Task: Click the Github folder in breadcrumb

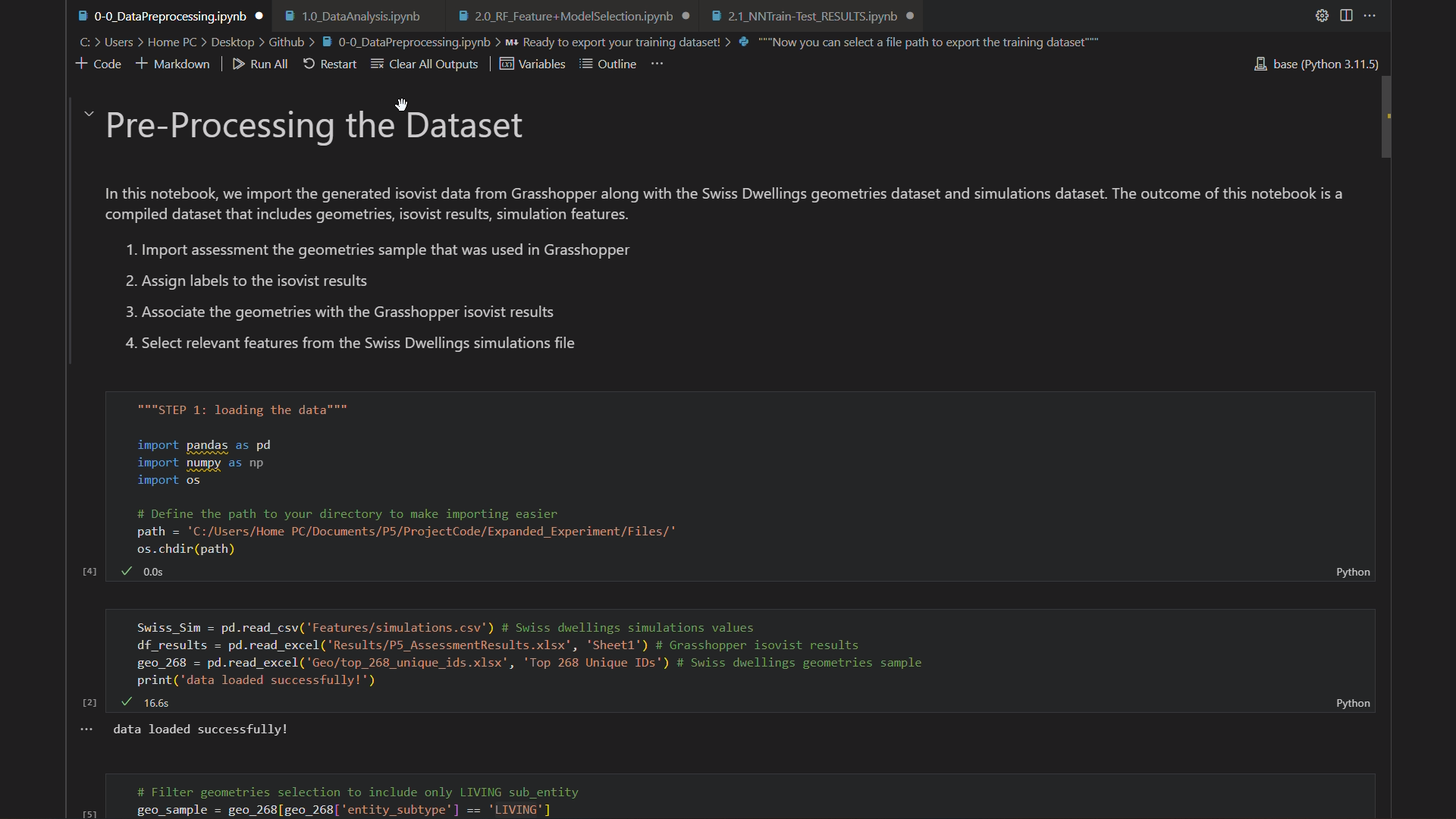Action: (x=286, y=42)
